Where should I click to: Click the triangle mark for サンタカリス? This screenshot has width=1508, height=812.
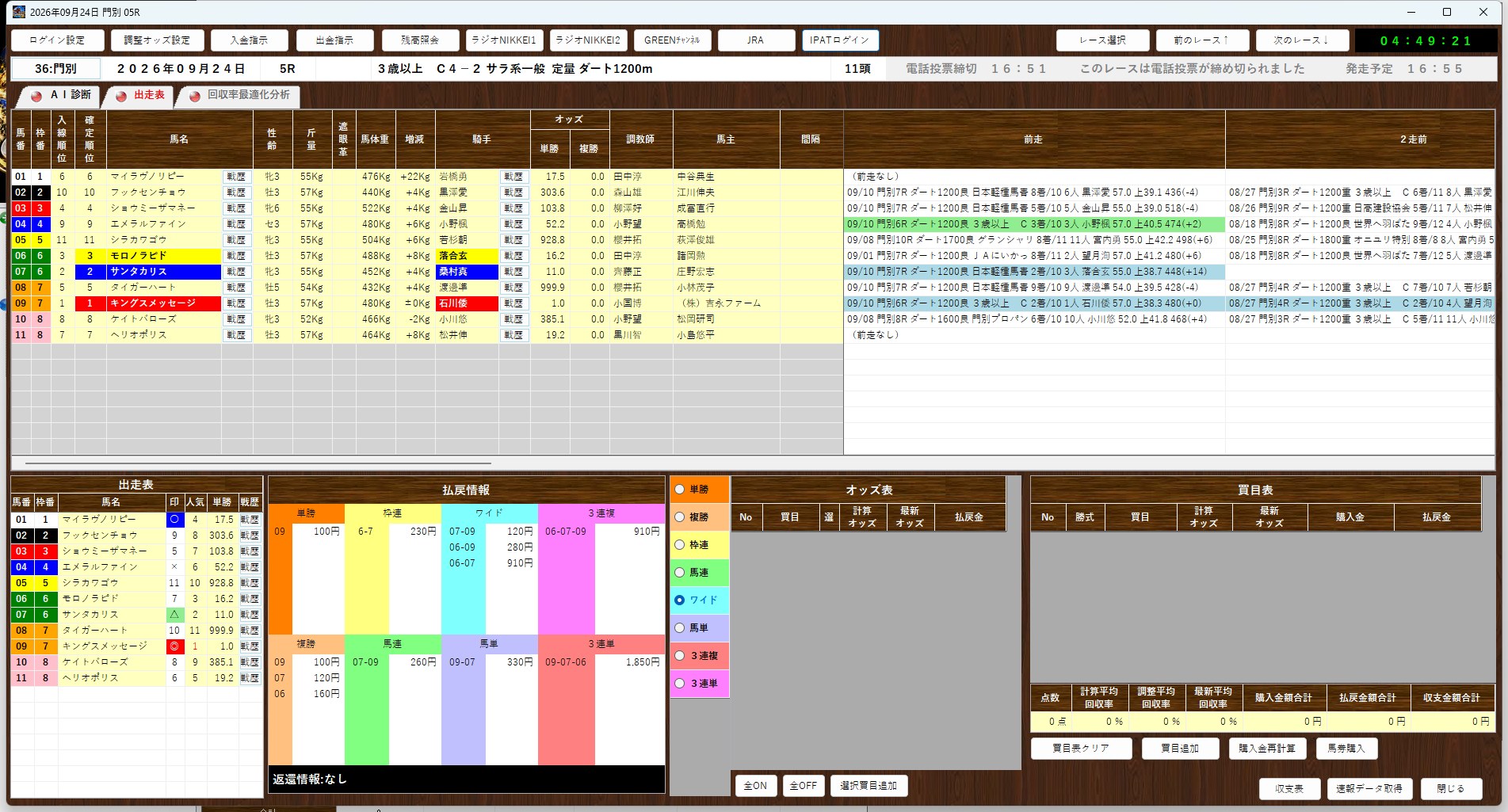click(x=174, y=615)
